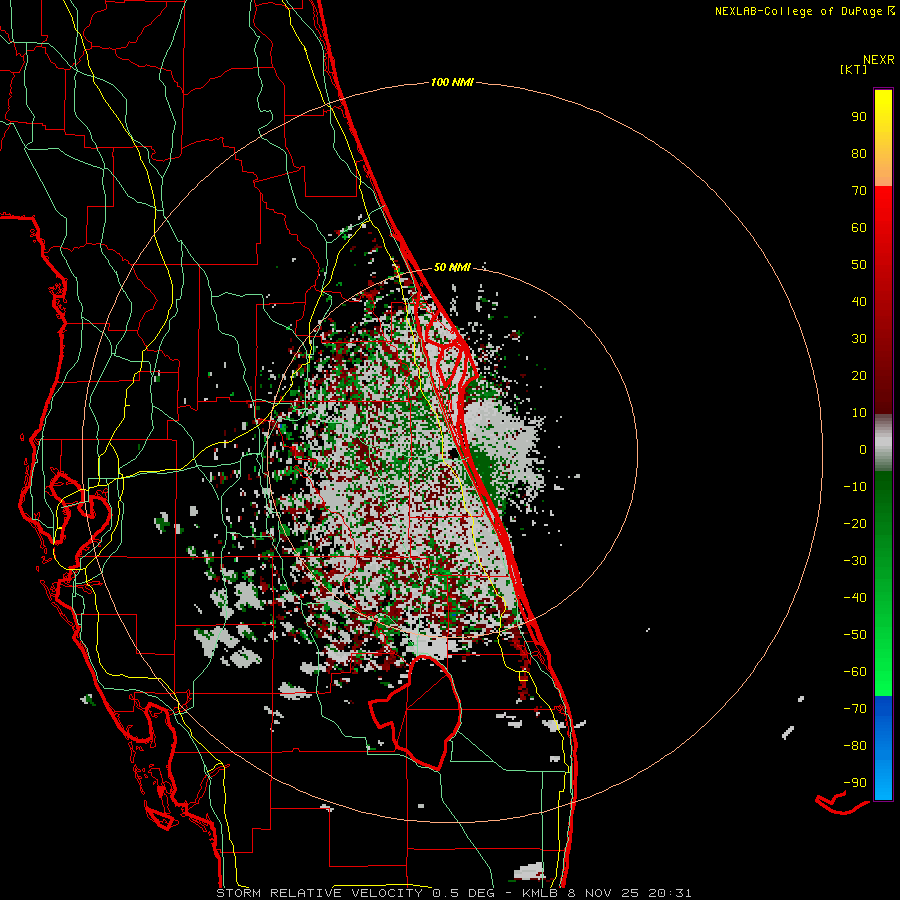
Task: Pick the blue segment of the velocity color bar
Action: pyautogui.click(x=883, y=748)
